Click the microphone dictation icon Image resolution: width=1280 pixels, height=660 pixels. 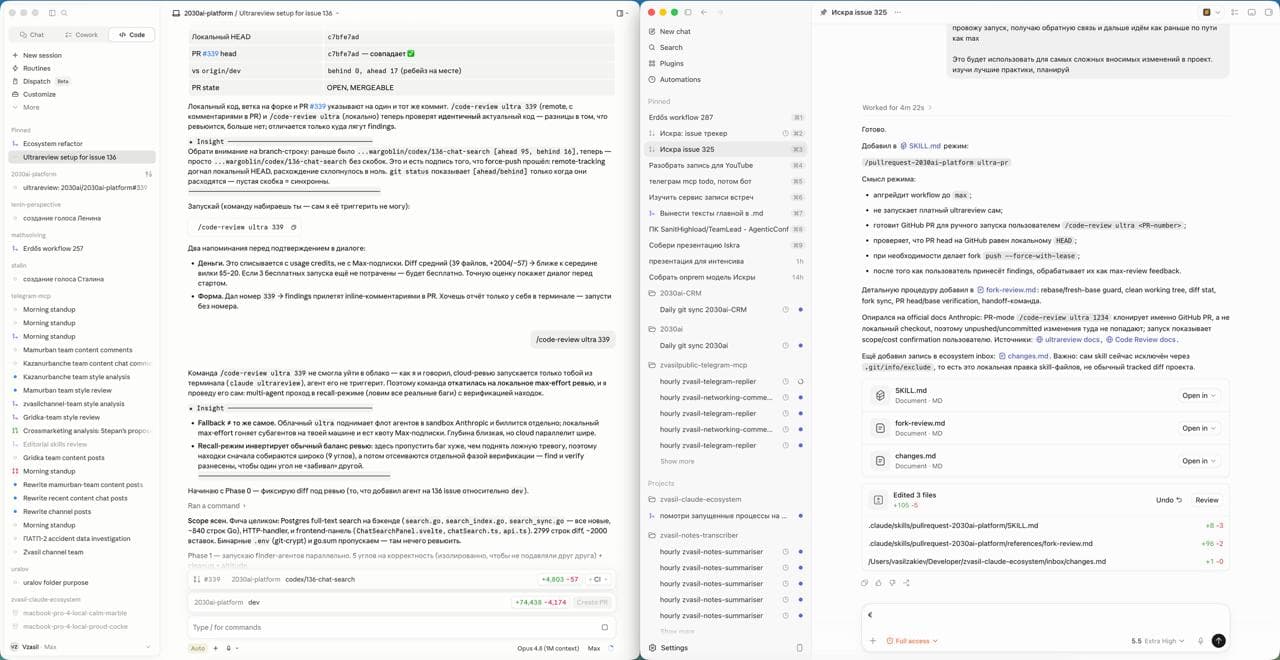coord(1200,641)
